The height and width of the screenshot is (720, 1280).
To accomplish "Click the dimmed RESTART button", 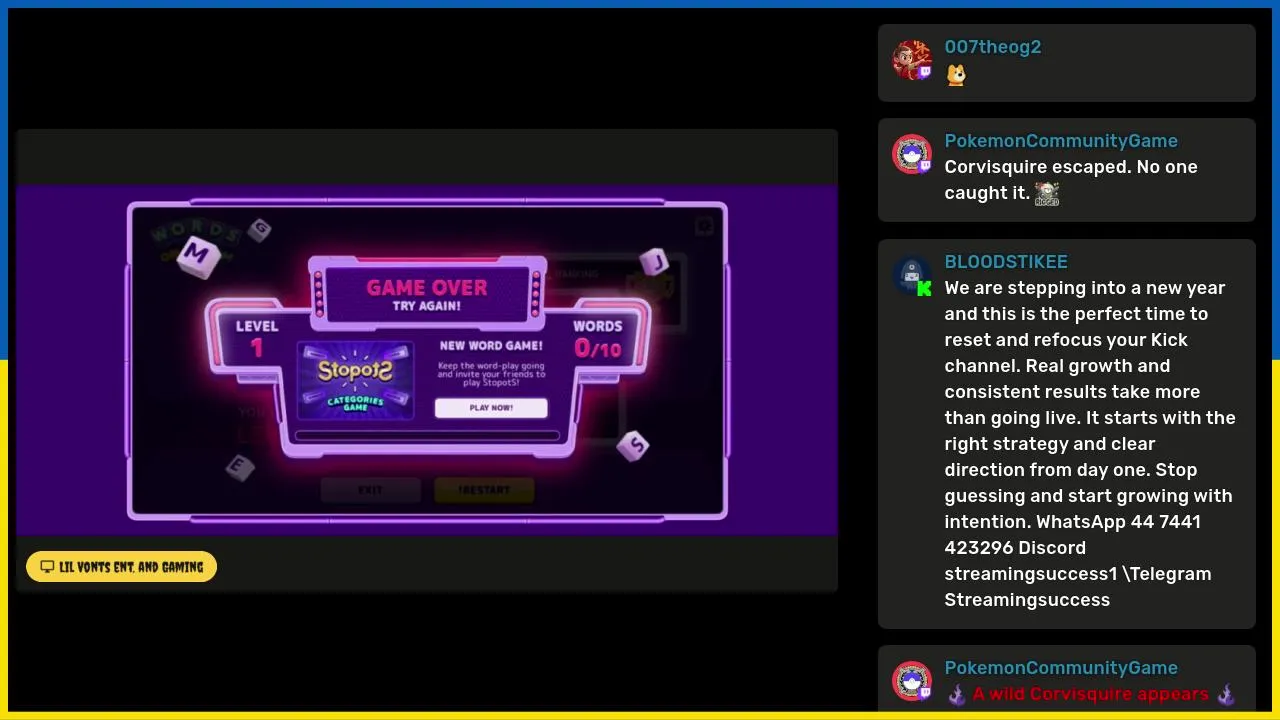I will [484, 490].
